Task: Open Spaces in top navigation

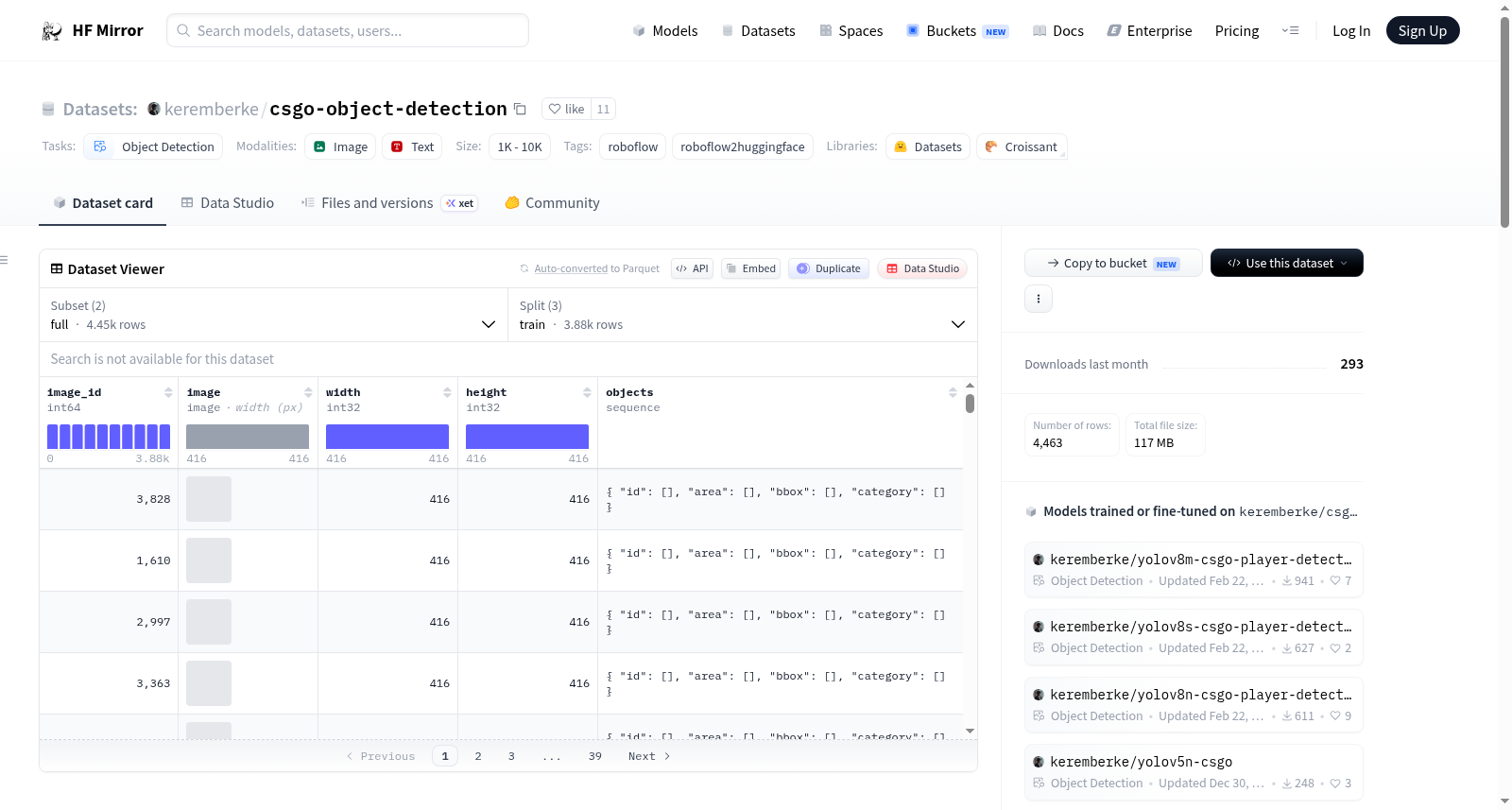Action: pos(850,31)
